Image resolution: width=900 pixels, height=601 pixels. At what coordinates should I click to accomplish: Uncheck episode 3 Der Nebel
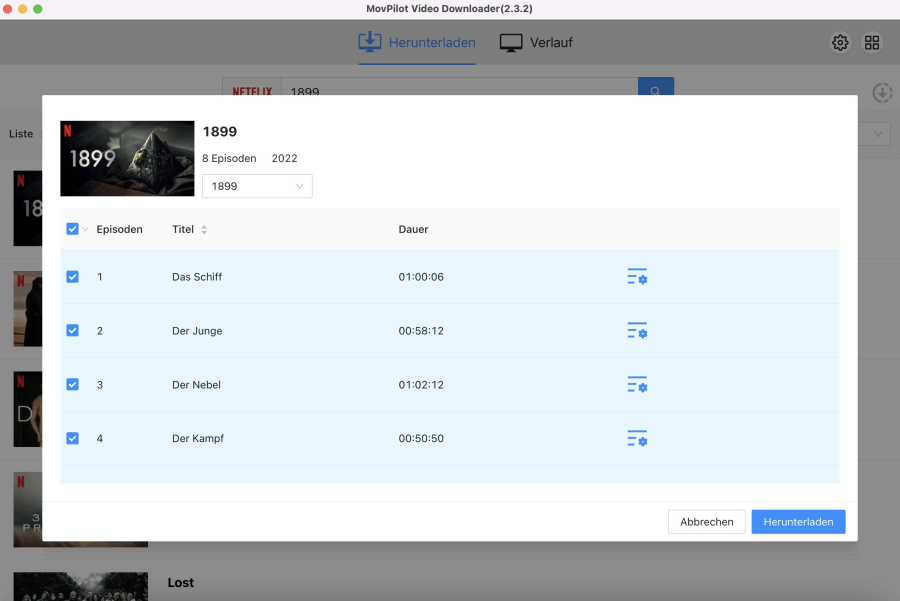click(72, 385)
